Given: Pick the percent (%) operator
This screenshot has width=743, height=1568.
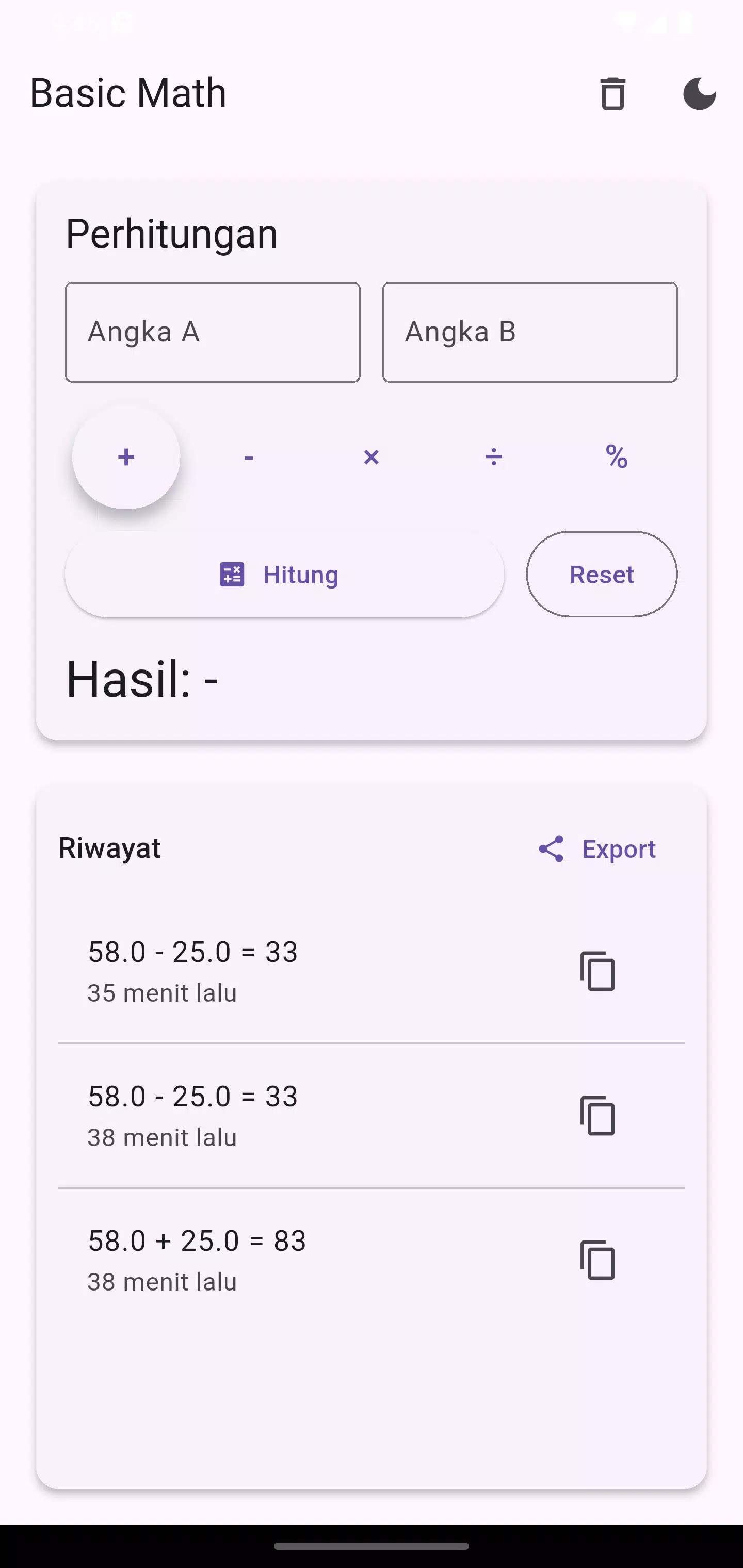Looking at the screenshot, I should (x=616, y=457).
